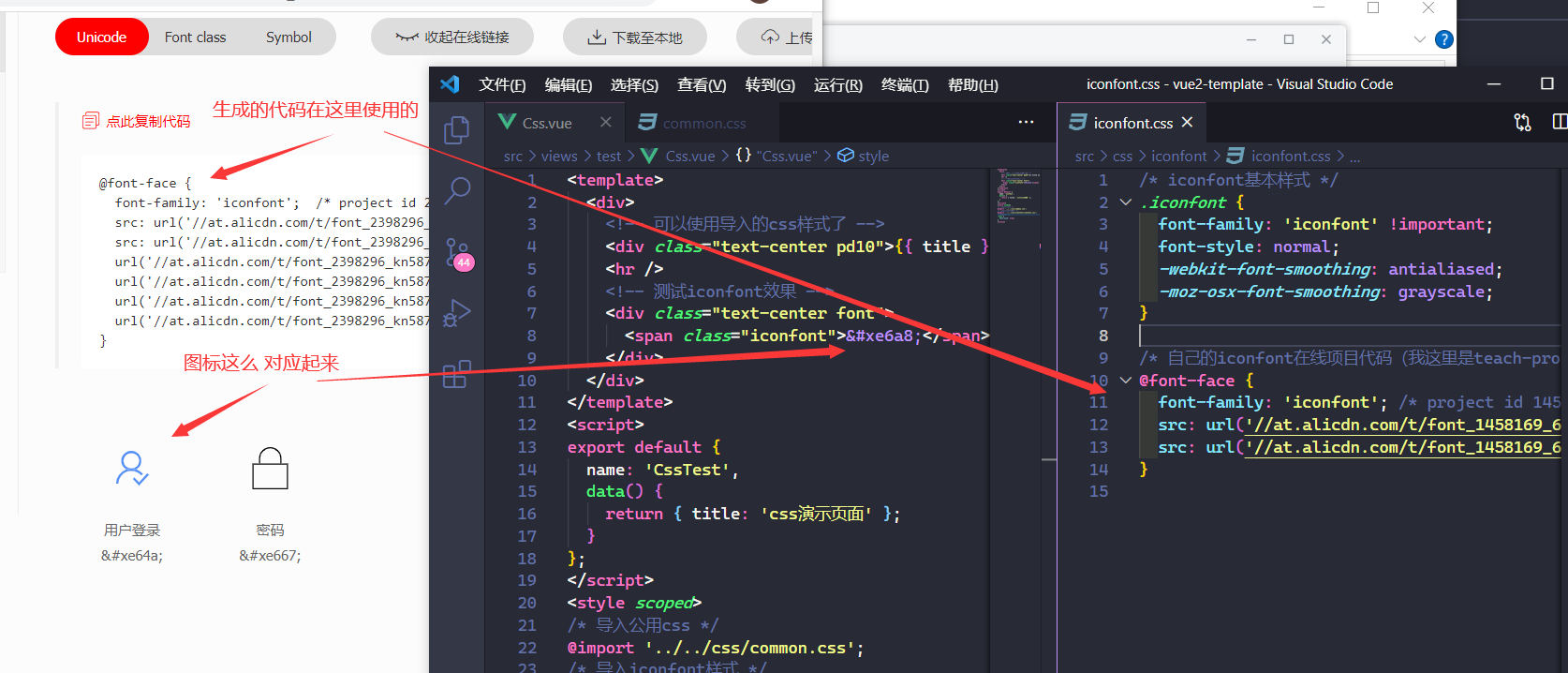Expand the dropdown chevron beside help icon

(1419, 39)
